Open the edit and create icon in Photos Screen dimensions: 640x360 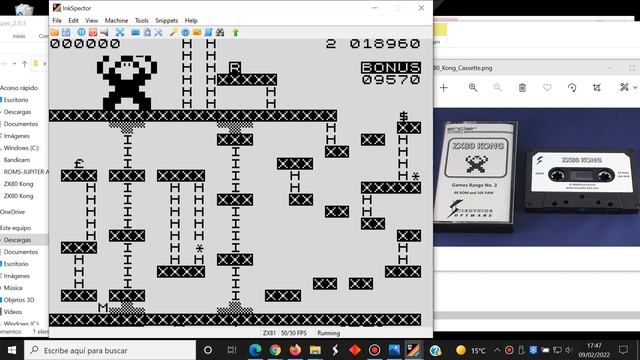click(624, 87)
